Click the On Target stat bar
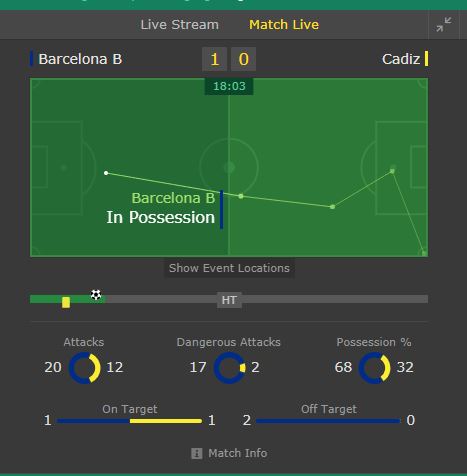467x476 pixels. 130,421
